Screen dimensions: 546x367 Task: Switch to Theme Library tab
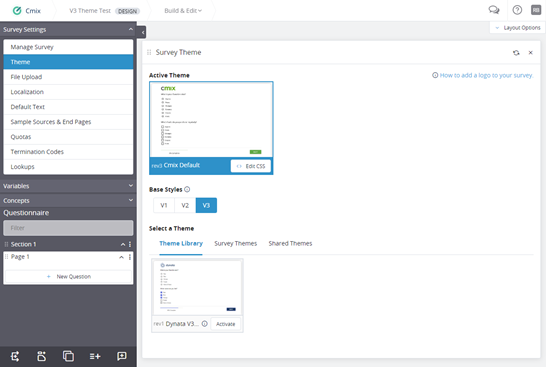coord(181,243)
